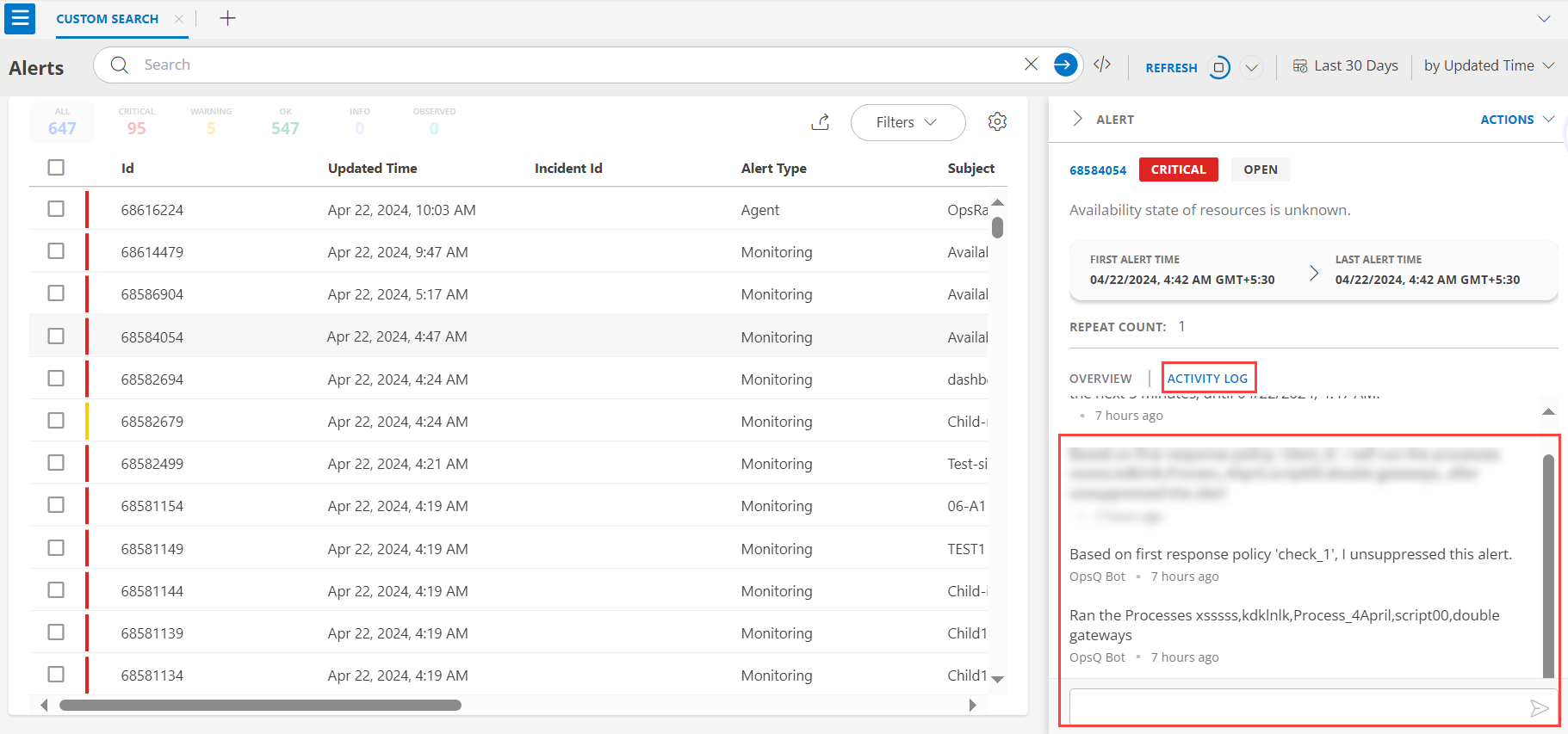Select checkbox for alert 68582694
The height and width of the screenshot is (734, 1568).
click(x=56, y=378)
